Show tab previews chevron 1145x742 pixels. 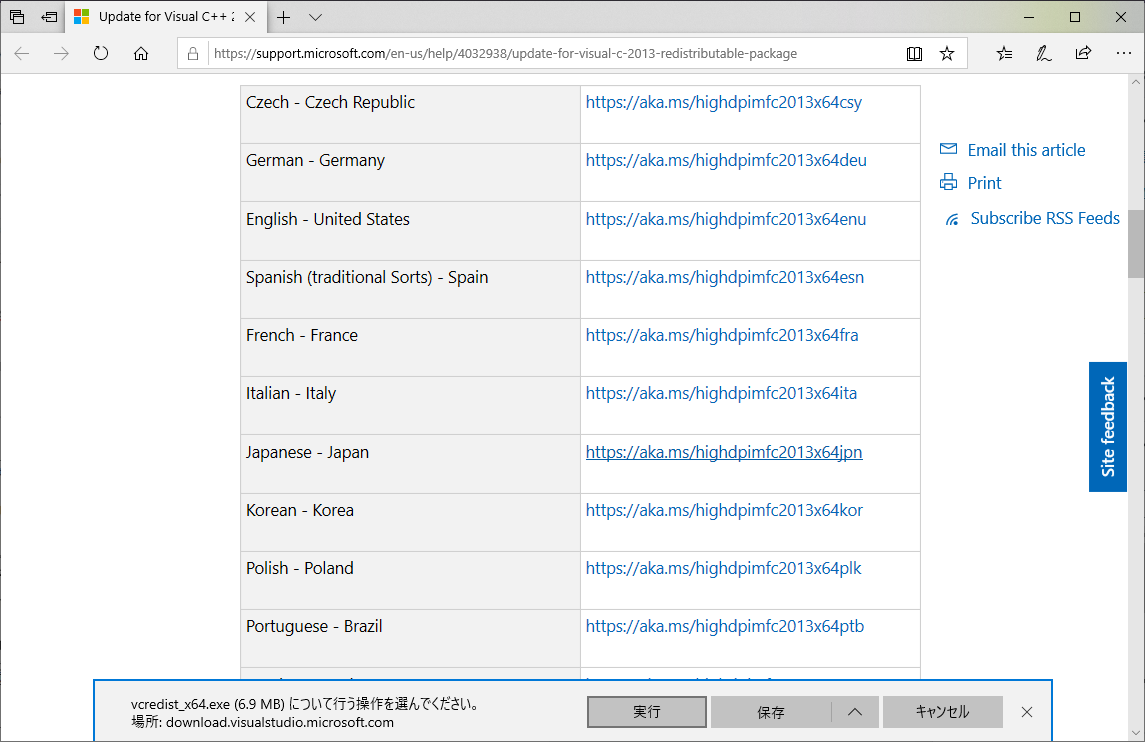(x=315, y=17)
